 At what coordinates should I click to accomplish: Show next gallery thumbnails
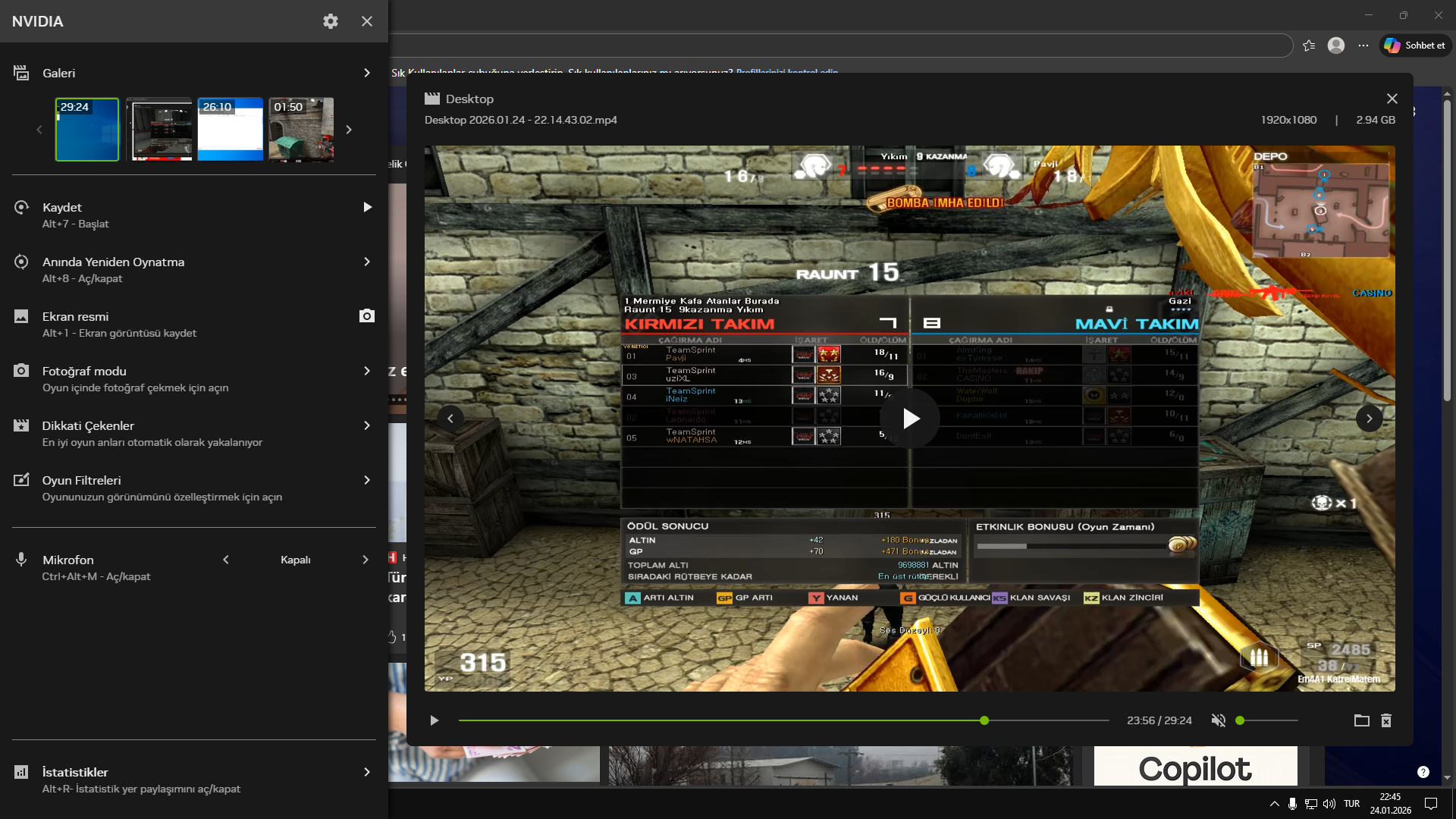tap(349, 130)
